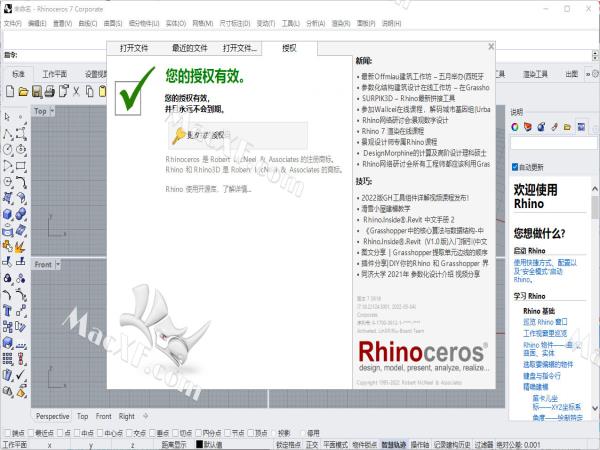The height and width of the screenshot is (450, 600).
Task: Enable the 中点 osnap checkbox
Action: 77,433
